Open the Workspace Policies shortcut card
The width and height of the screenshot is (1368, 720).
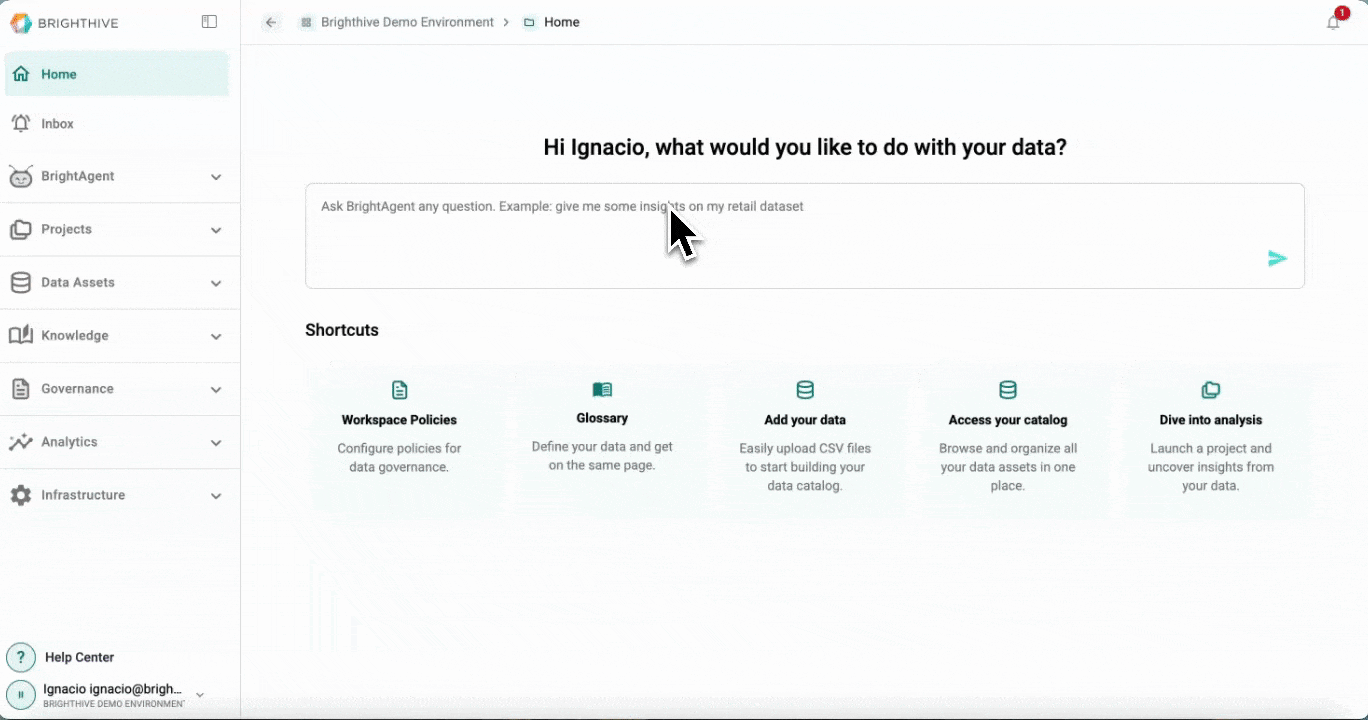[x=399, y=440]
